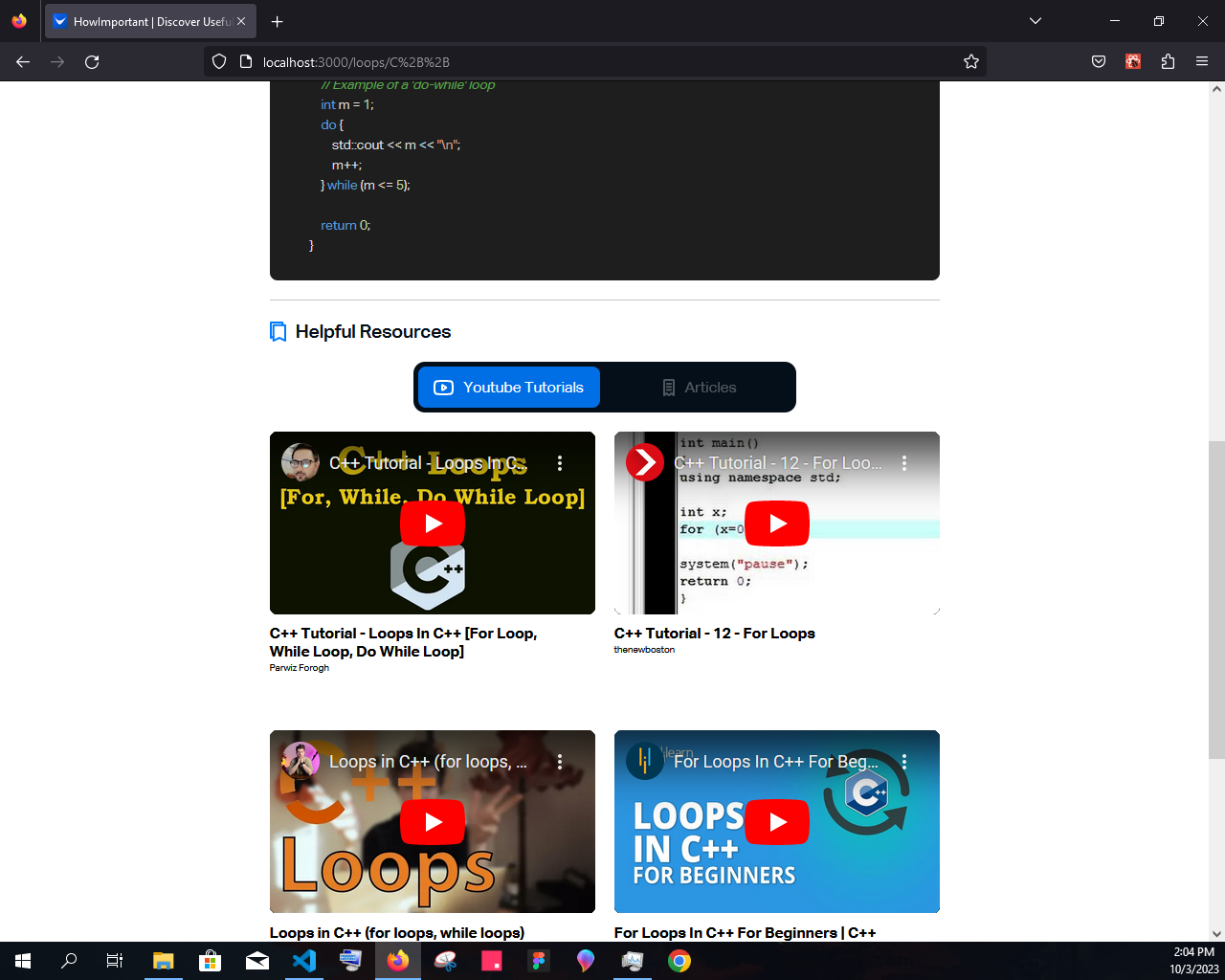Open the site shield protection info

click(219, 62)
